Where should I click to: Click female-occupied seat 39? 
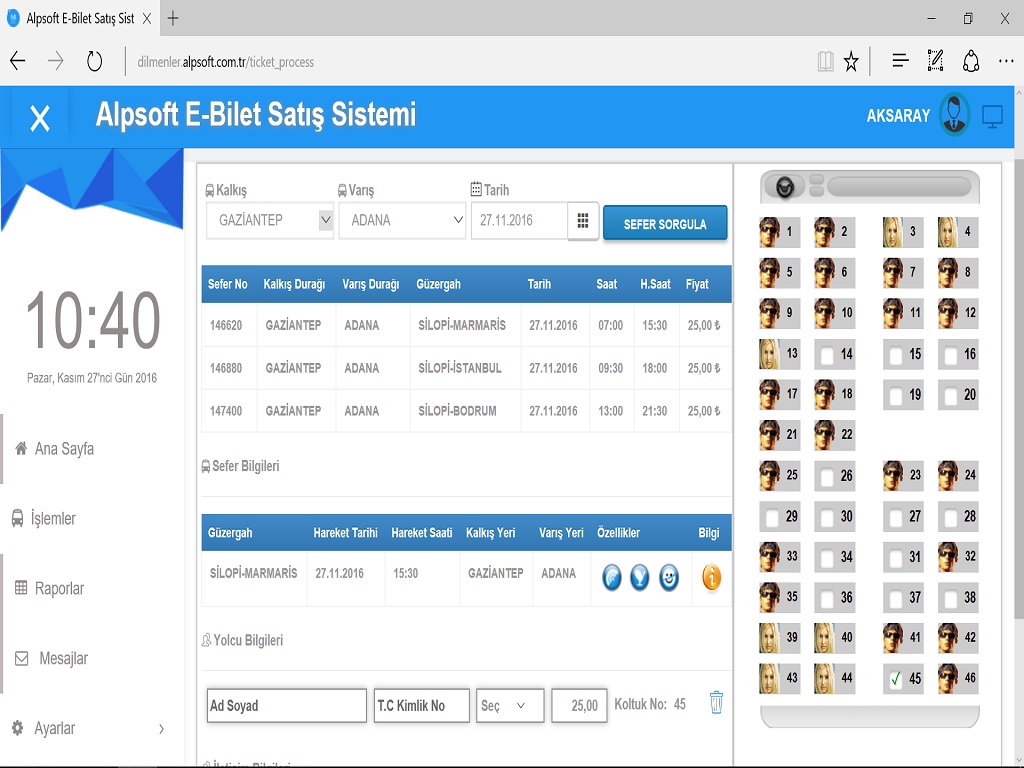(x=779, y=637)
